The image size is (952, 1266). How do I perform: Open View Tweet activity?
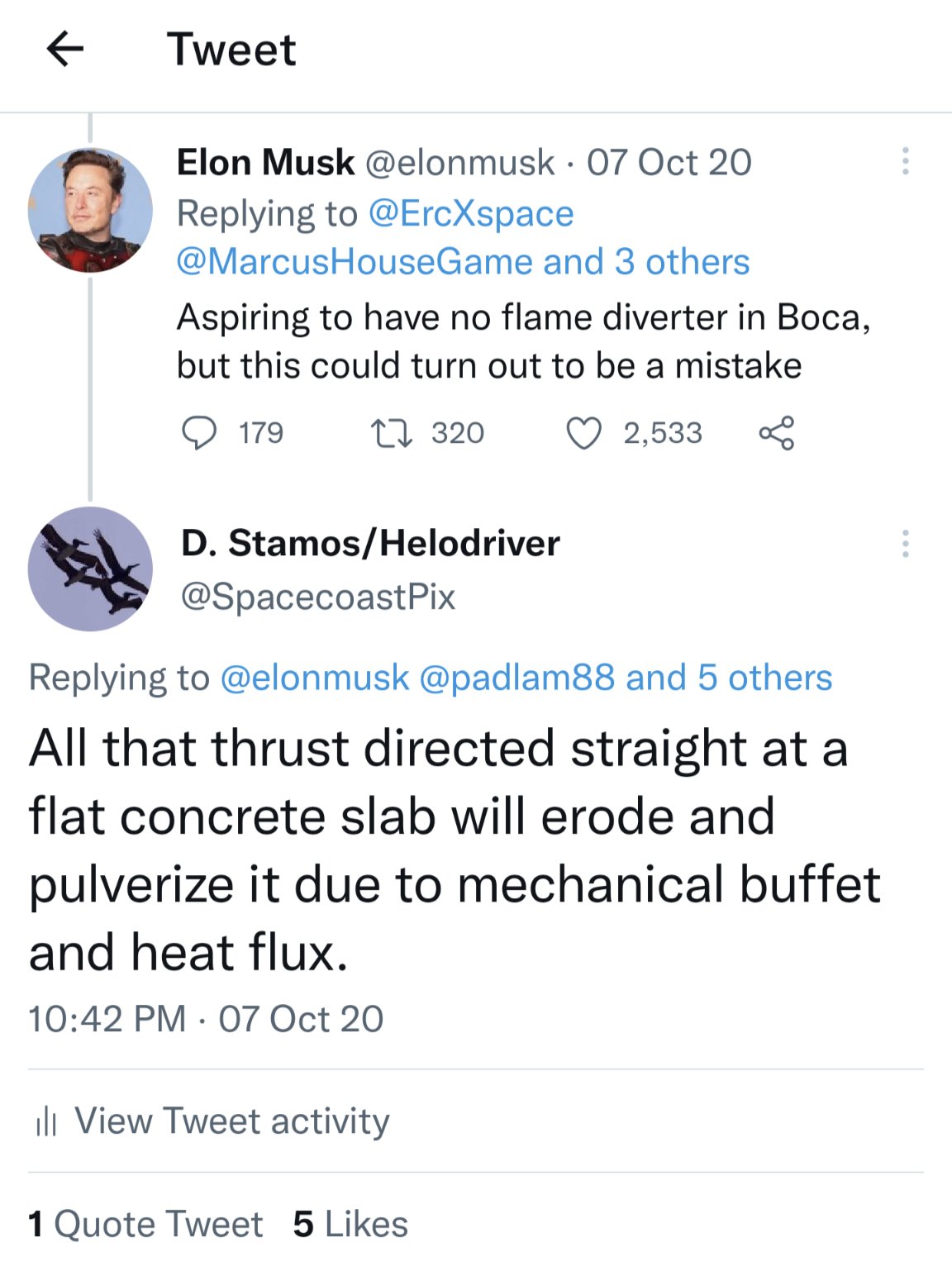(x=232, y=1121)
